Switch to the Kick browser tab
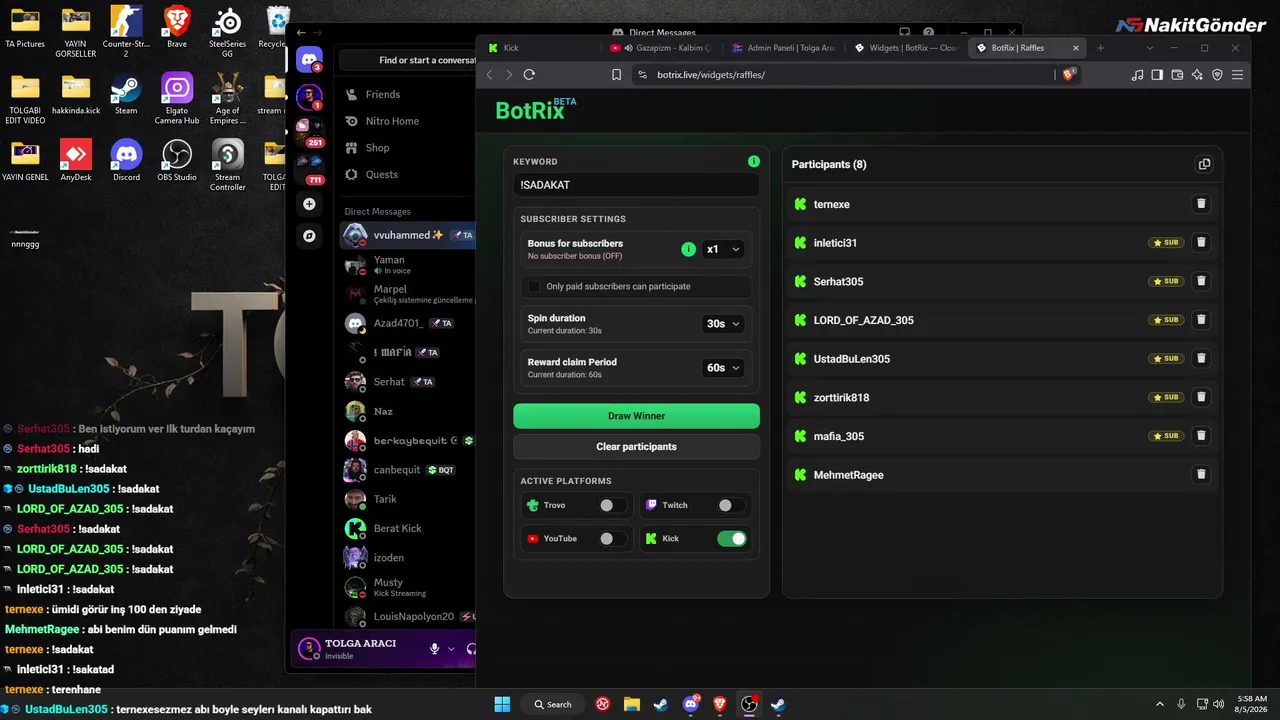 pos(542,48)
